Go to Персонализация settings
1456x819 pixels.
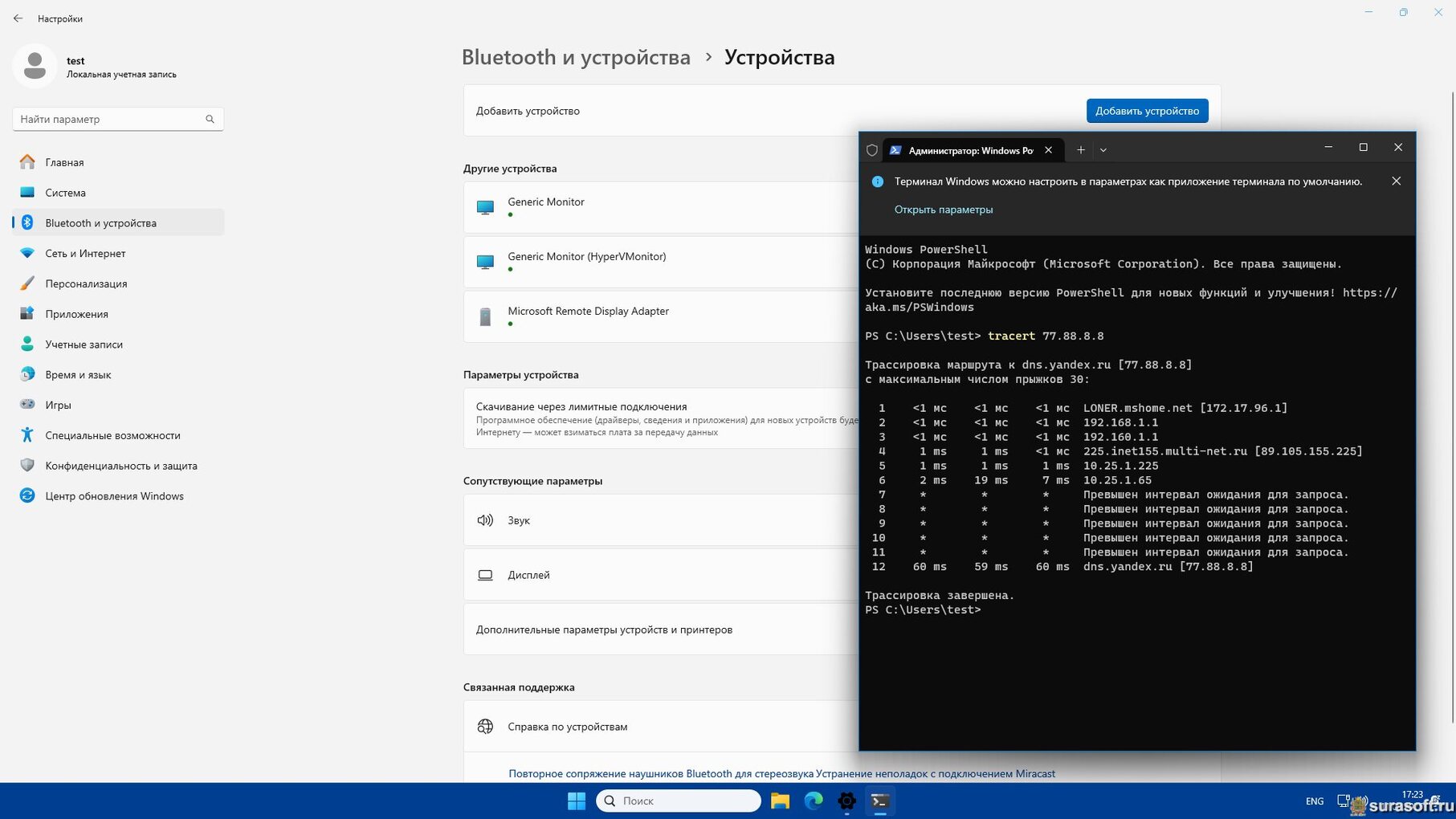(86, 284)
